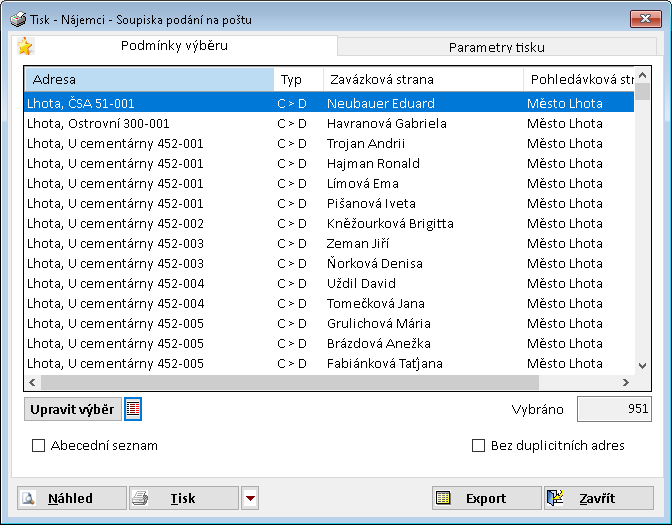
Task: Click the Vybráno count field
Action: click(614, 409)
